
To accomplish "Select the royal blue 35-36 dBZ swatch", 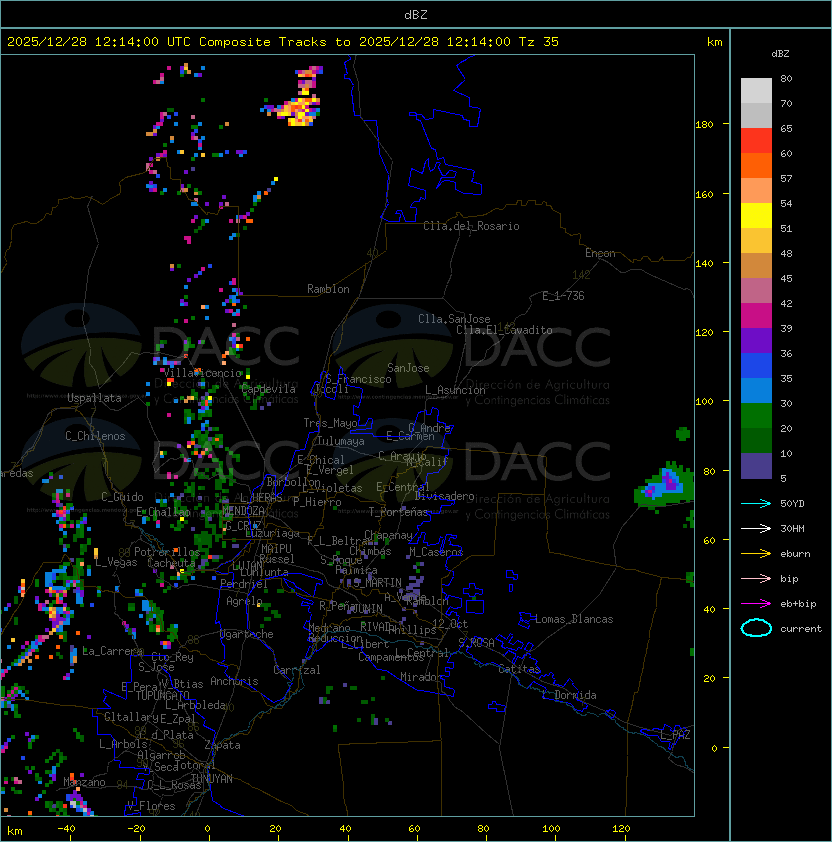I will point(756,366).
